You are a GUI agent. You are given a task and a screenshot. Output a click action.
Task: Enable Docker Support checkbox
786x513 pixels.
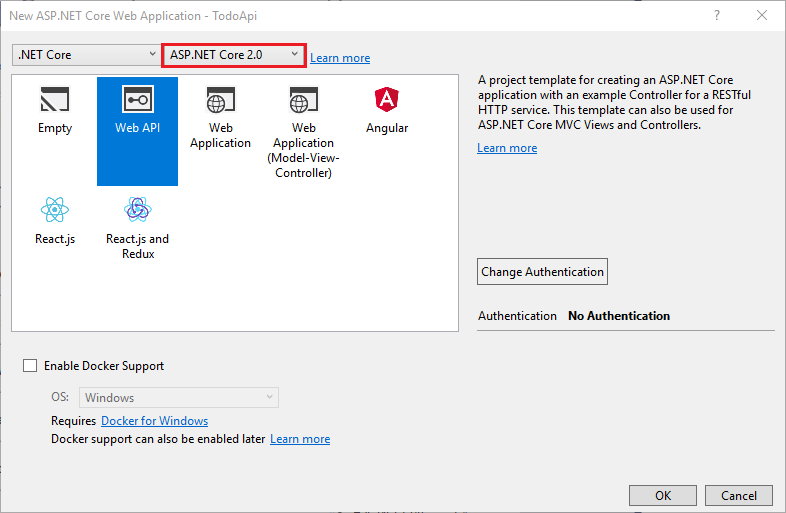[x=30, y=366]
